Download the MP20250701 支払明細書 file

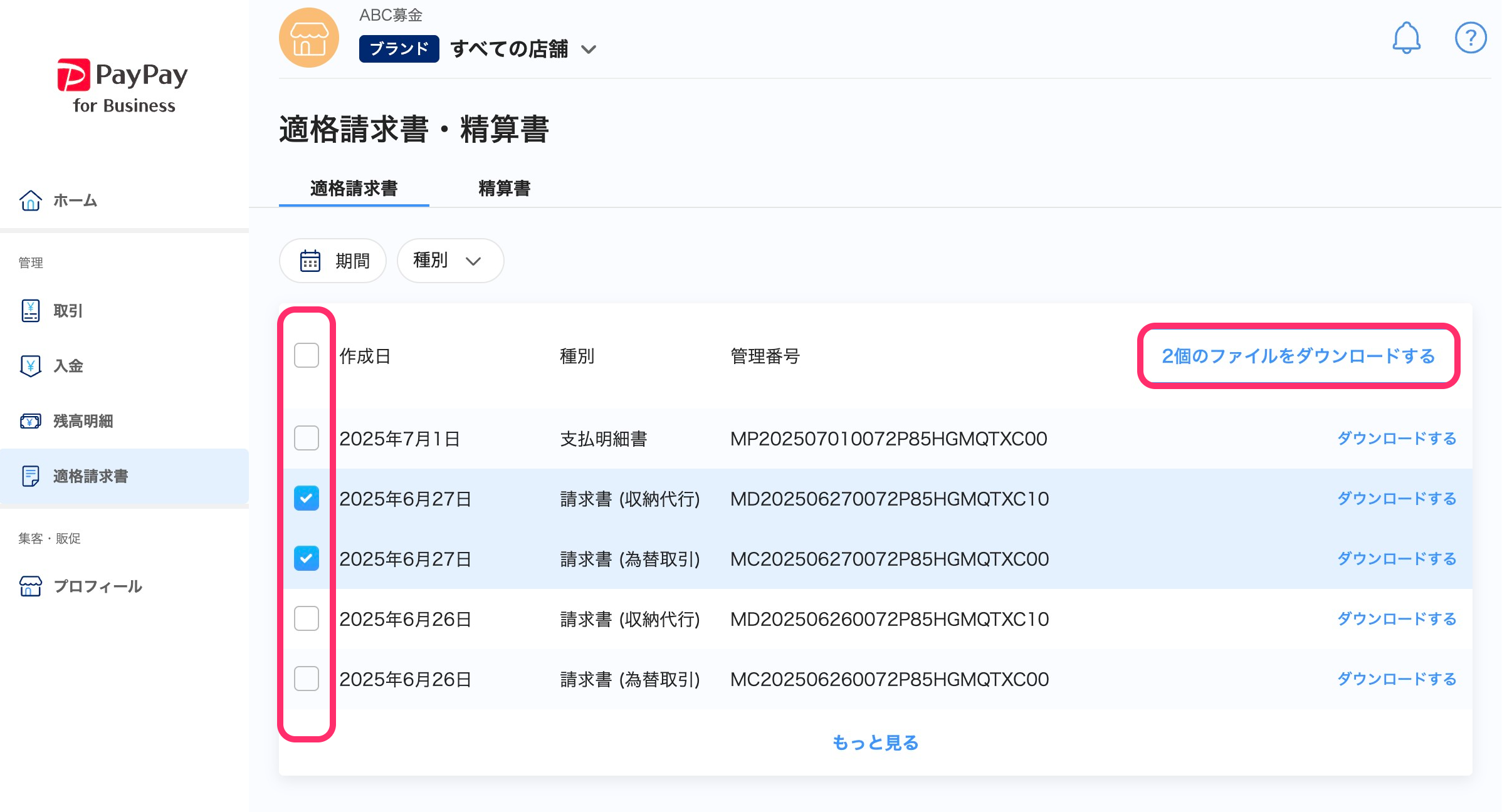pyautogui.click(x=1397, y=439)
